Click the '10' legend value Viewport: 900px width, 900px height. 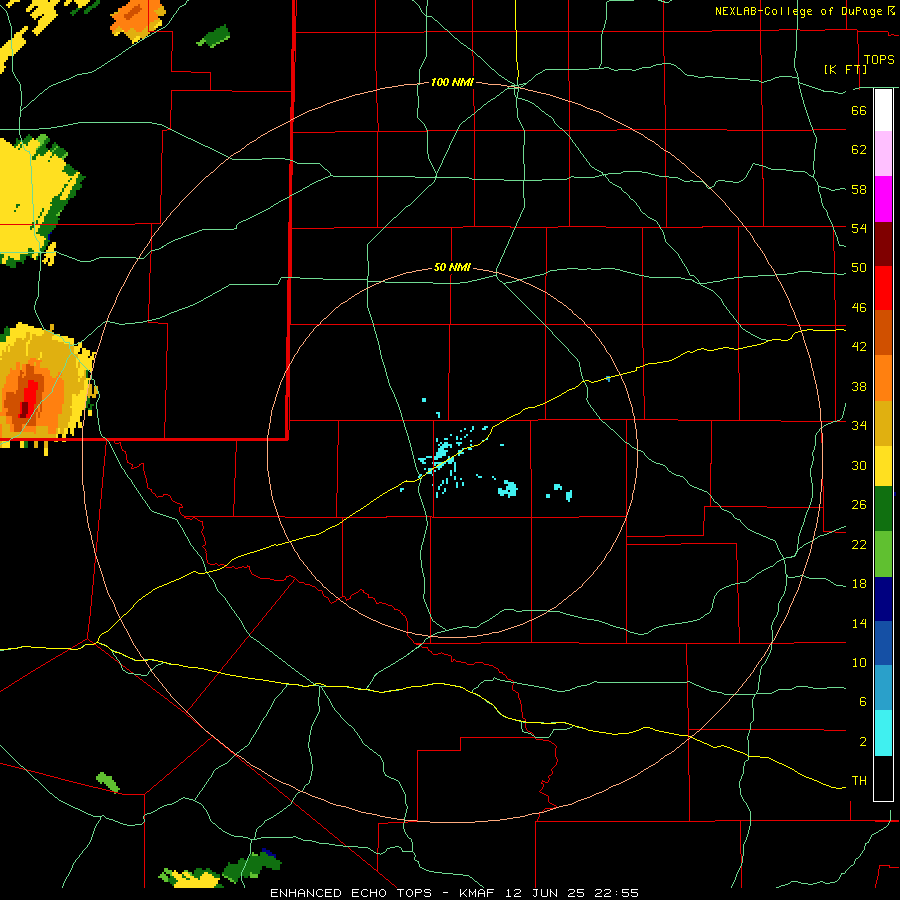click(859, 663)
